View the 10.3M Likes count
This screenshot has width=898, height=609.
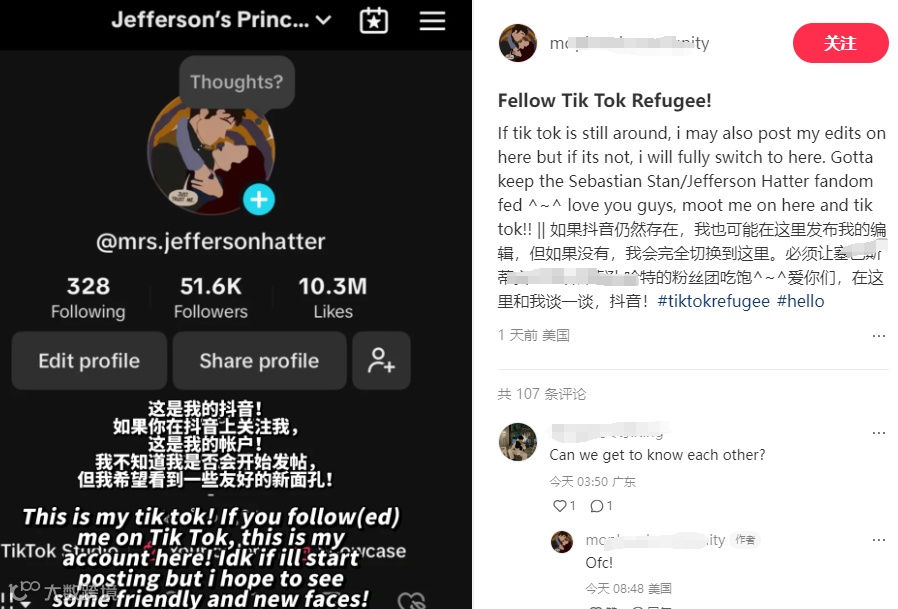(333, 297)
